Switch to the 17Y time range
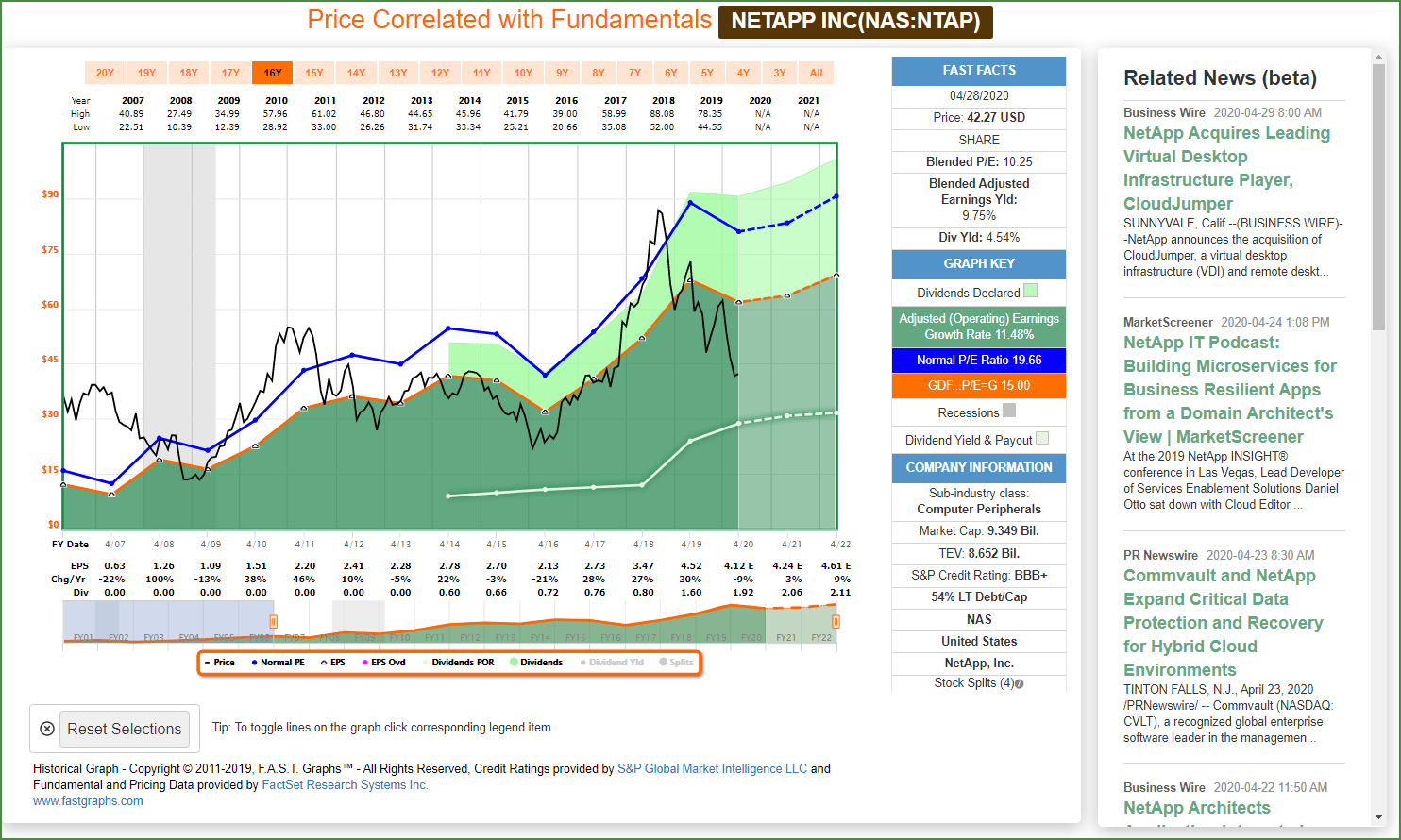 tap(230, 73)
